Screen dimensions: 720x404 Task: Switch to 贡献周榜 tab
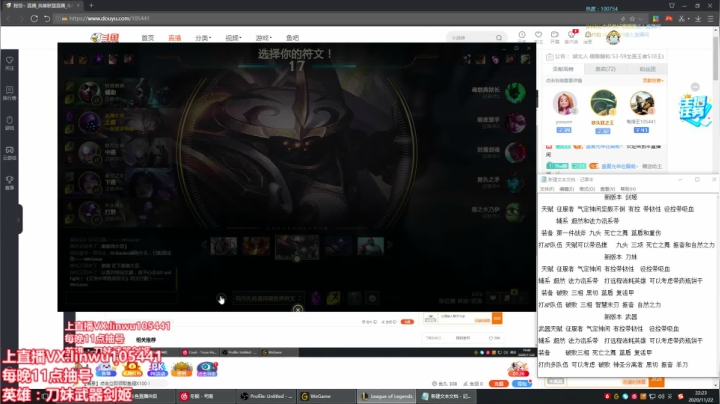(x=563, y=69)
